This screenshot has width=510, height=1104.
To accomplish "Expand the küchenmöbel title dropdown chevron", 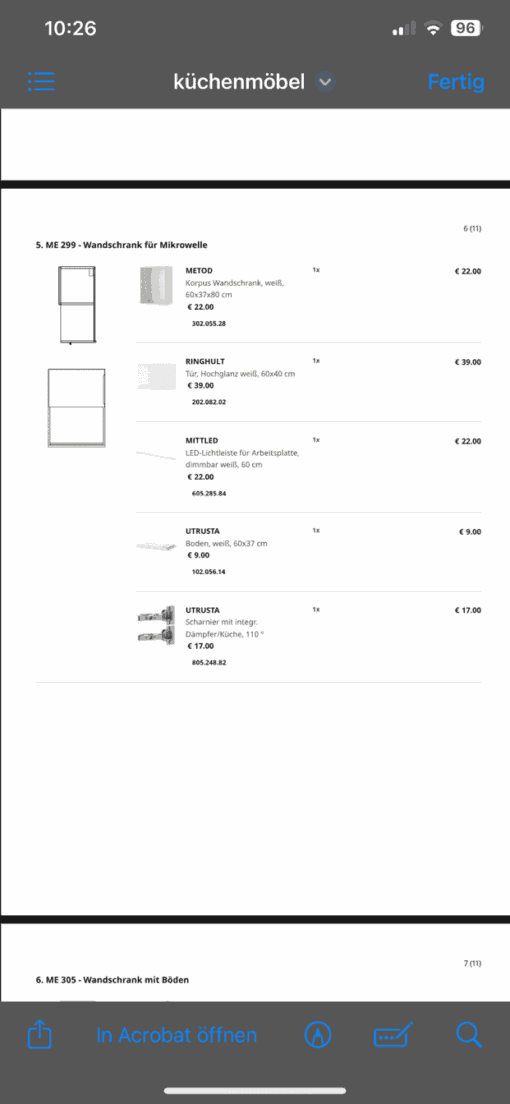I will pos(324,82).
